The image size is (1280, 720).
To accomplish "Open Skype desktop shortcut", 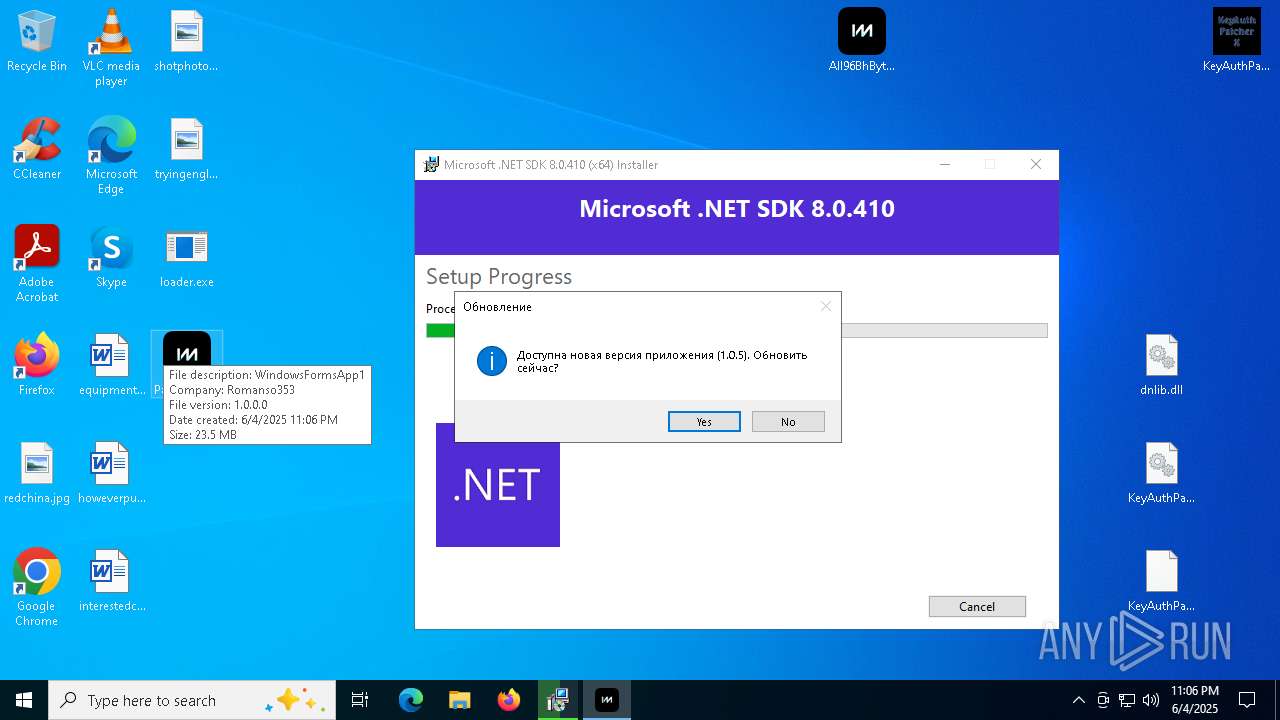I will pyautogui.click(x=111, y=258).
